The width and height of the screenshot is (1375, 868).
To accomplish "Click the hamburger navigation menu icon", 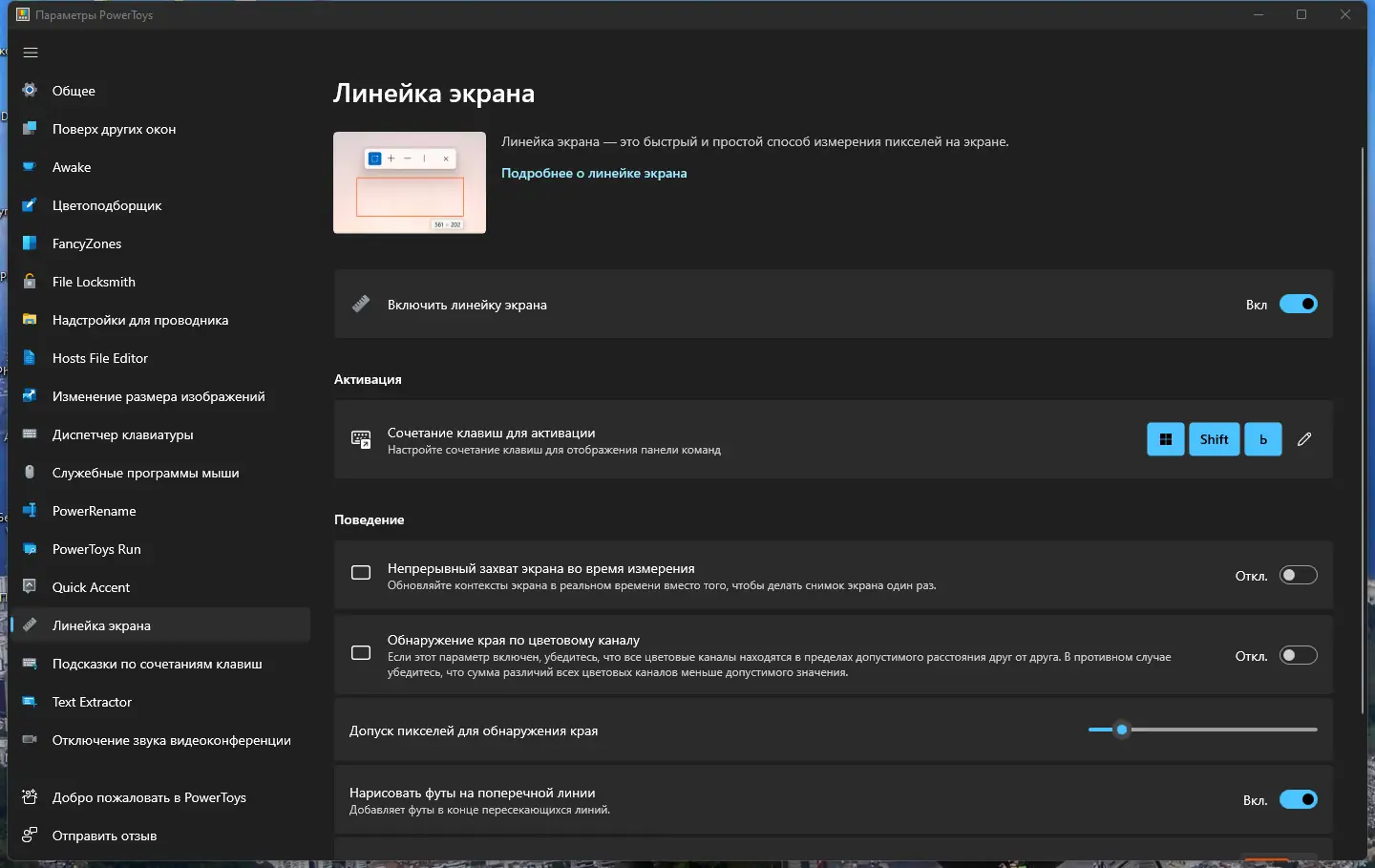I will point(31,53).
